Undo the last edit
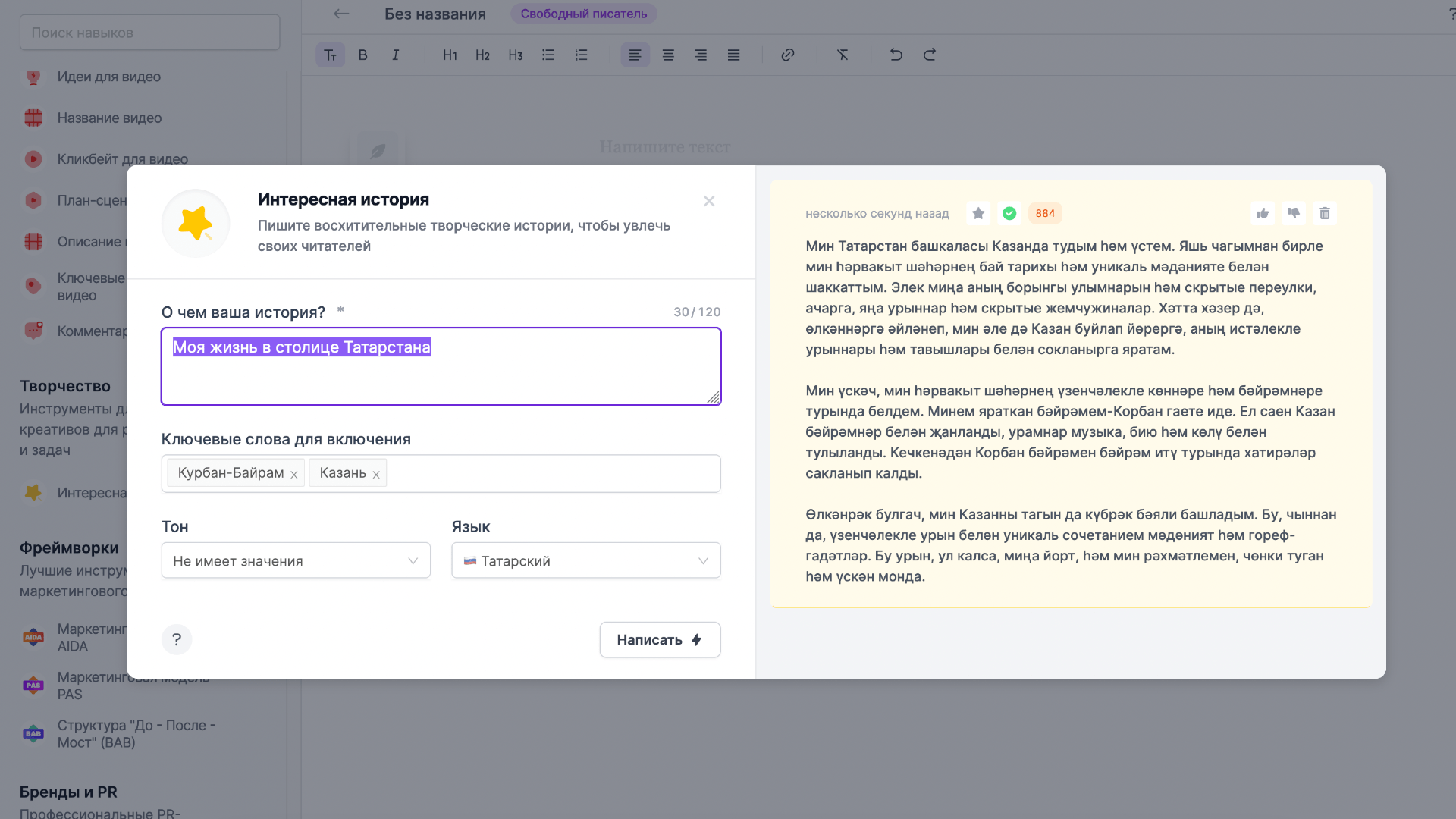The height and width of the screenshot is (819, 1456). coord(896,55)
